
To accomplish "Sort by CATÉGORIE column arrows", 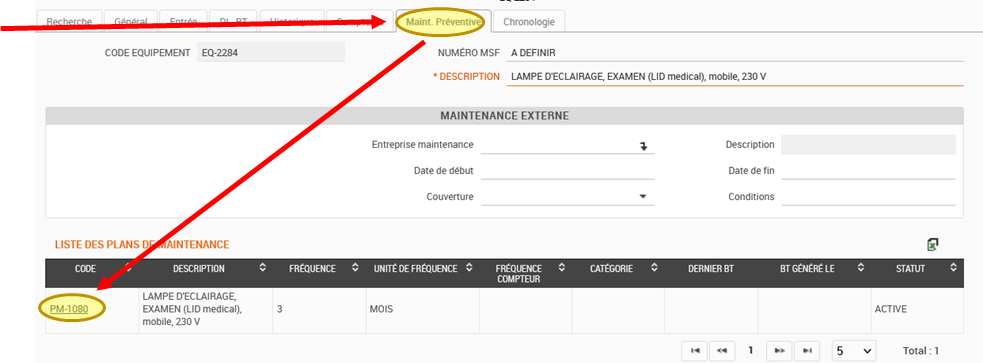I will 654,268.
